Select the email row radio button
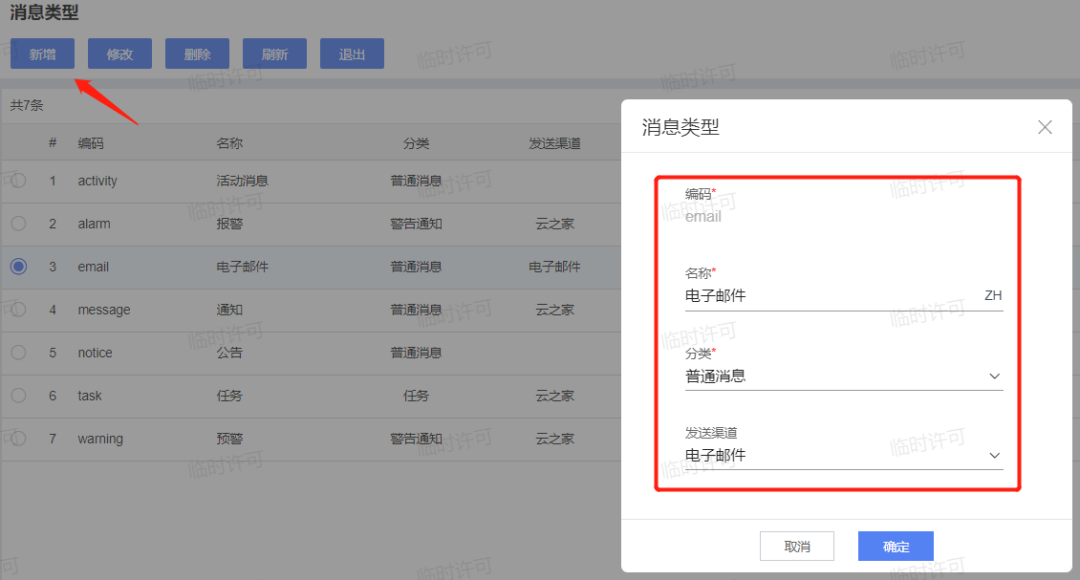The height and width of the screenshot is (580, 1080). point(19,267)
